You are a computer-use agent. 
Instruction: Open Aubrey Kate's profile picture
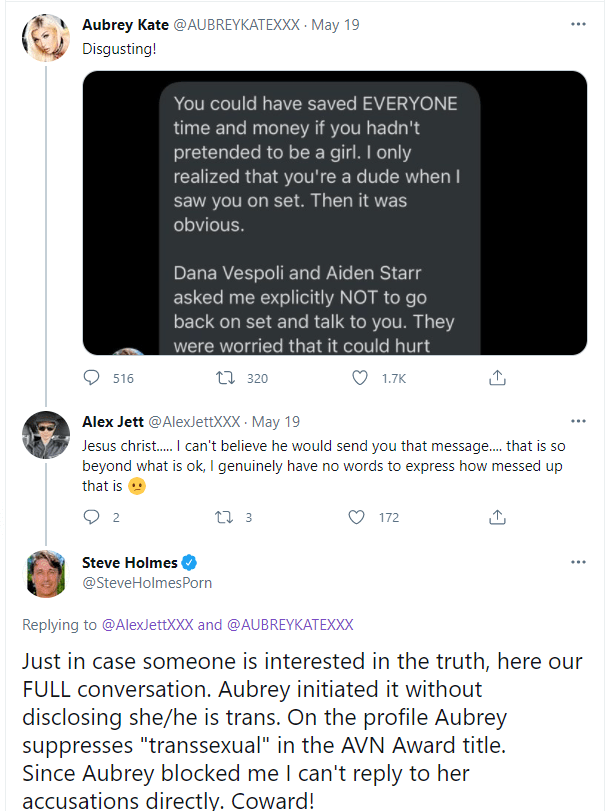pyautogui.click(x=44, y=38)
